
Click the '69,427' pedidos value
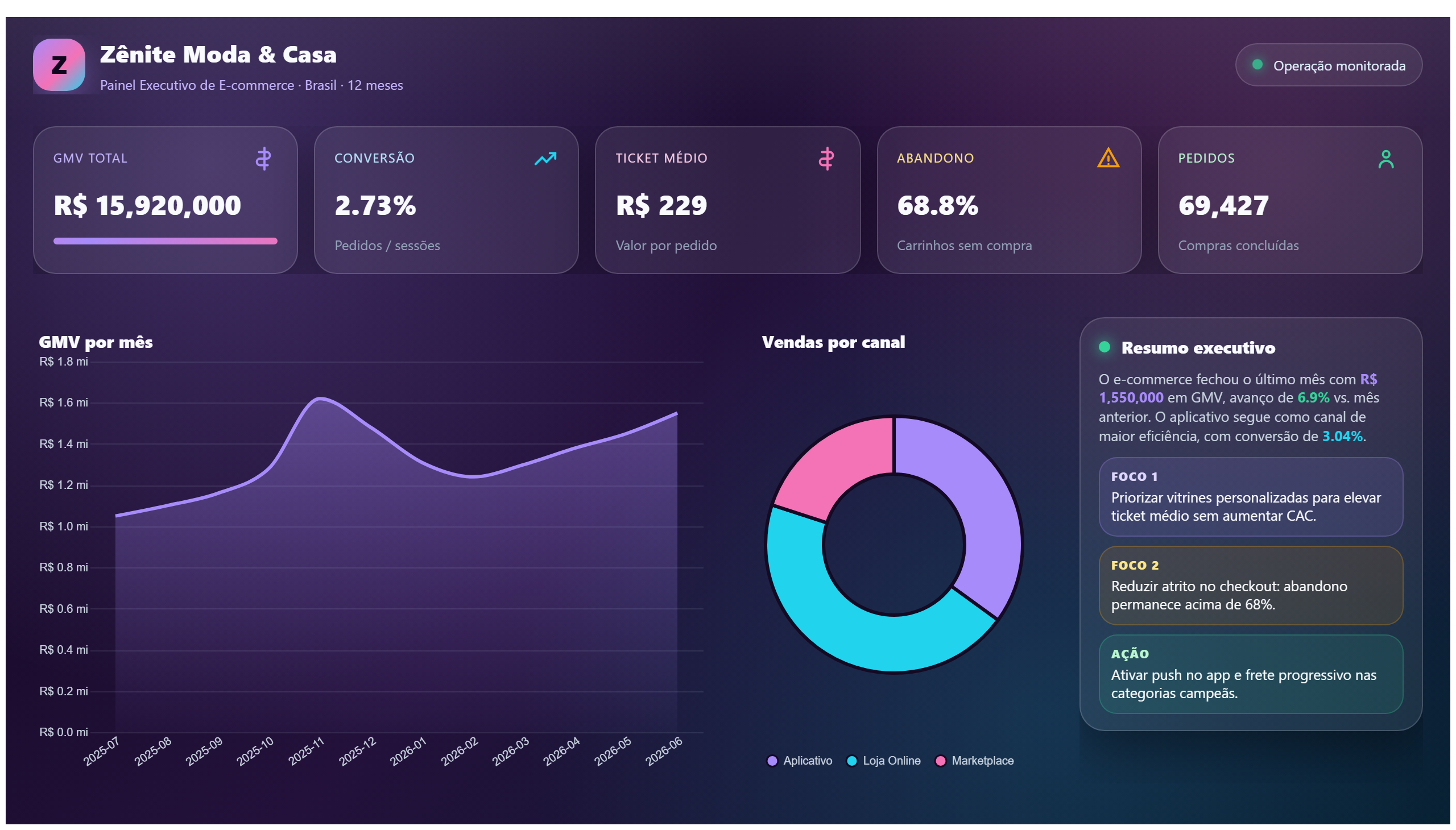1223,205
